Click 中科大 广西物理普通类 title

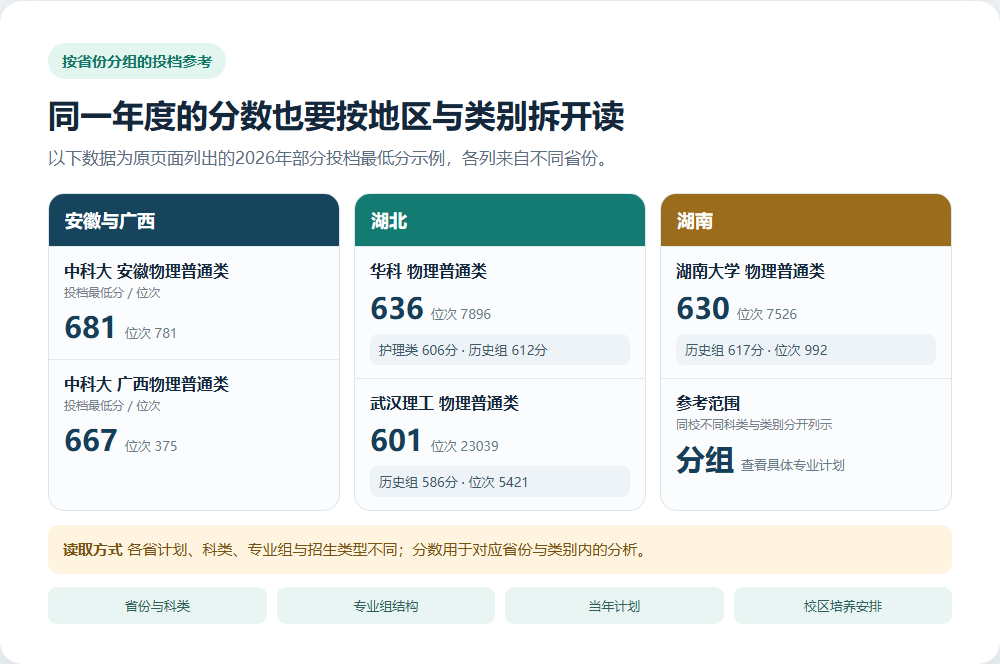click(x=147, y=384)
